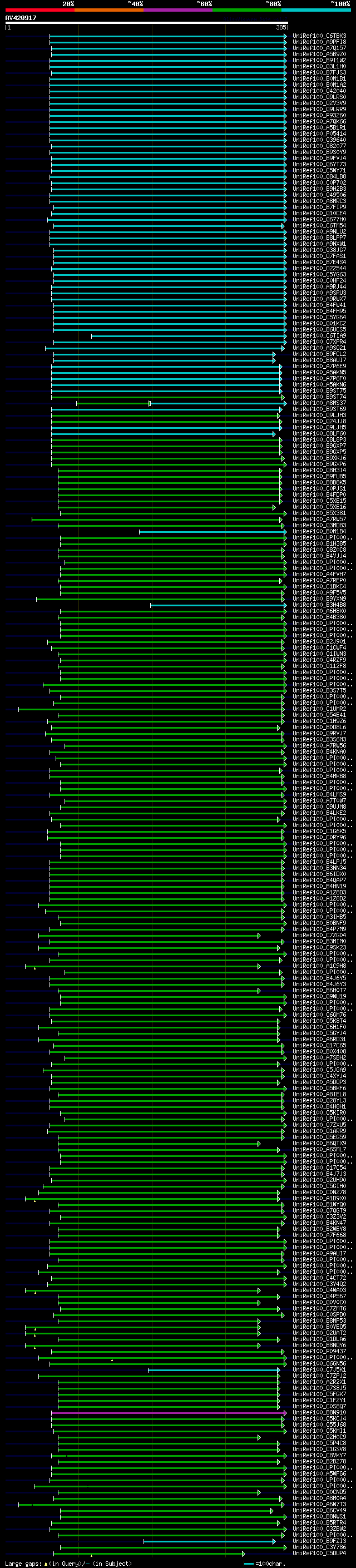Select the UniRef100_P05414 label
Image resolution: width=356 pixels, height=1568 pixels.
(319, 133)
